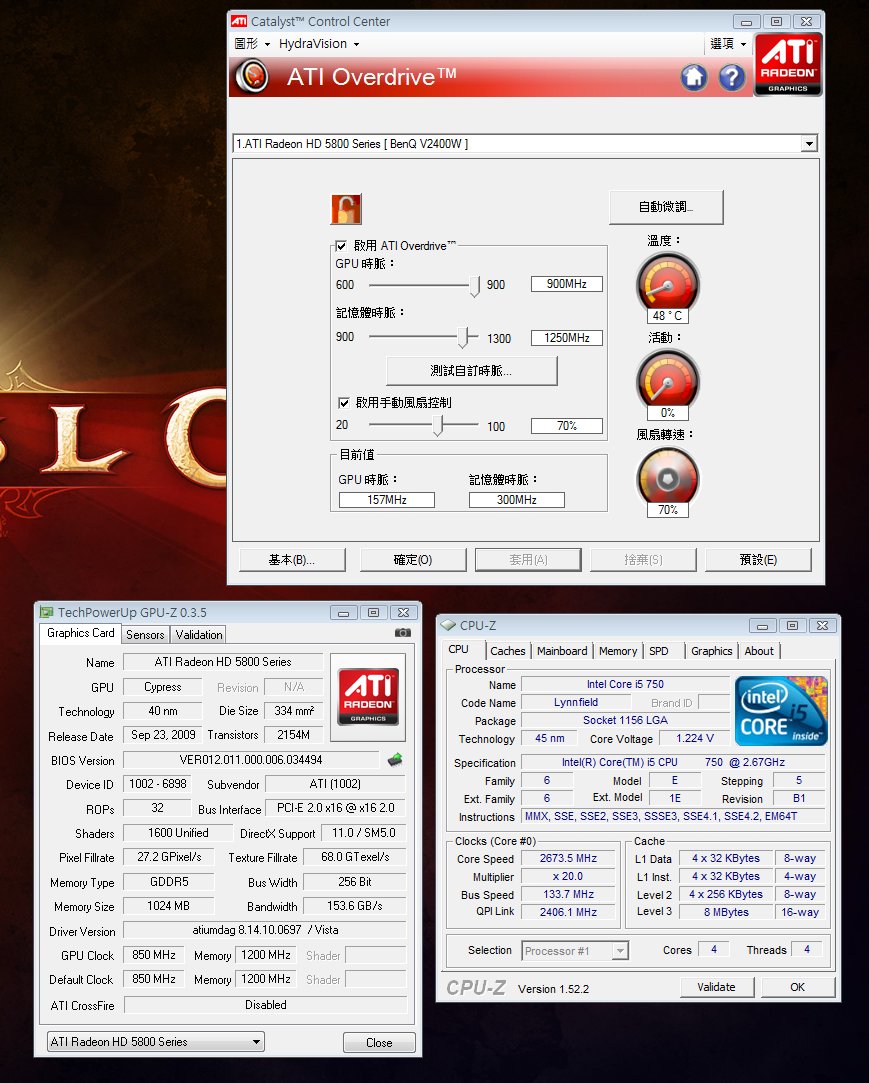Viewport: 869px width, 1083px height.
Task: Click the 48 °C temperature readout
Action: pyautogui.click(x=667, y=316)
